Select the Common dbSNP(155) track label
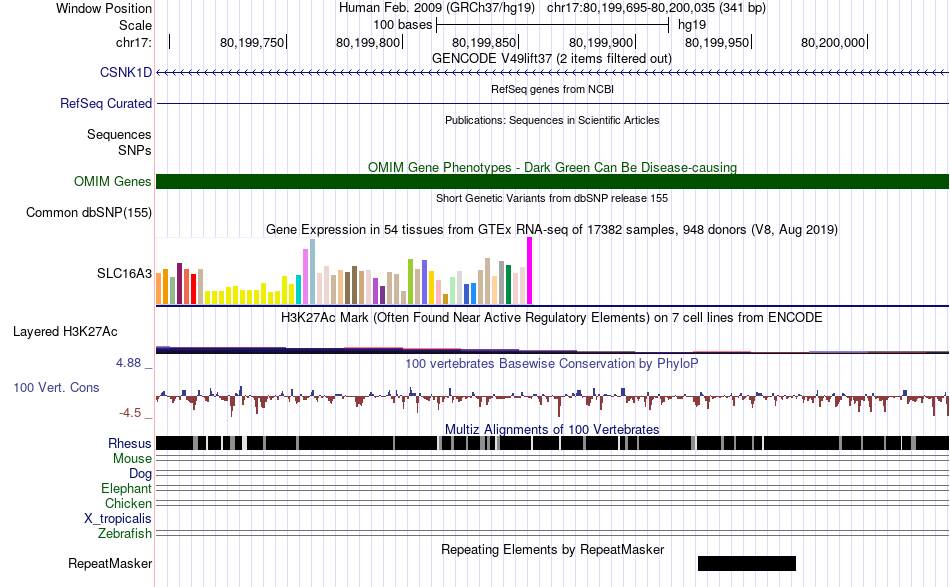 (88, 213)
